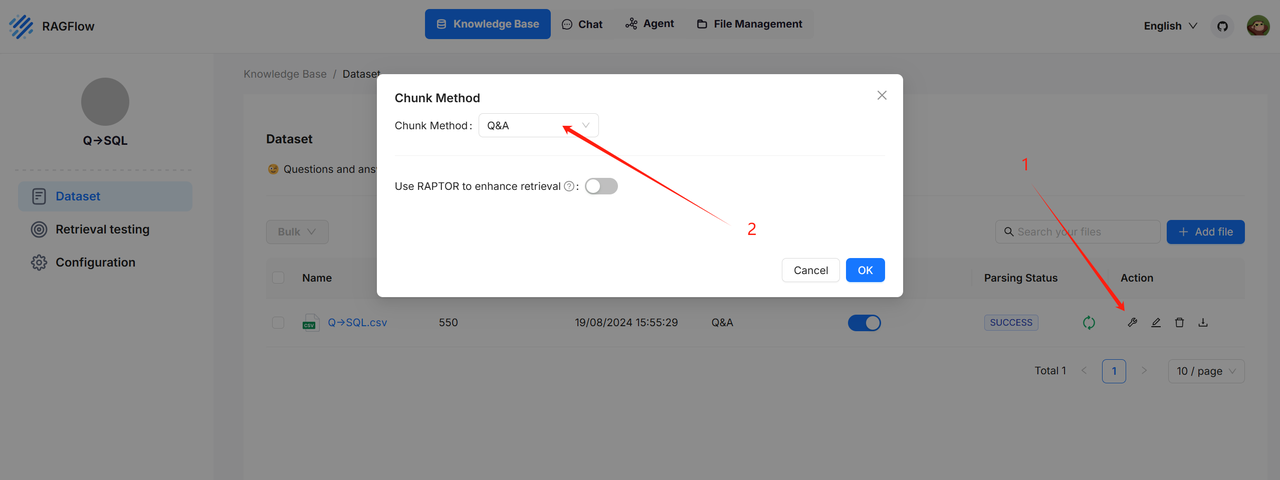Check the checkbox beside Q→SQL.csv row
Screen dimensions: 1280x480
pyautogui.click(x=278, y=323)
